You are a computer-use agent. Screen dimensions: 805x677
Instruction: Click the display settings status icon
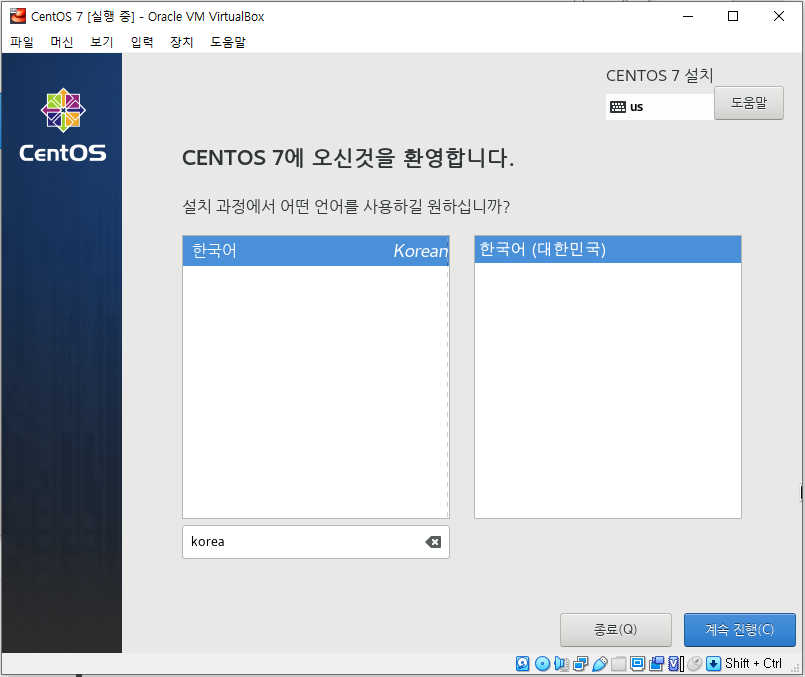[x=638, y=664]
